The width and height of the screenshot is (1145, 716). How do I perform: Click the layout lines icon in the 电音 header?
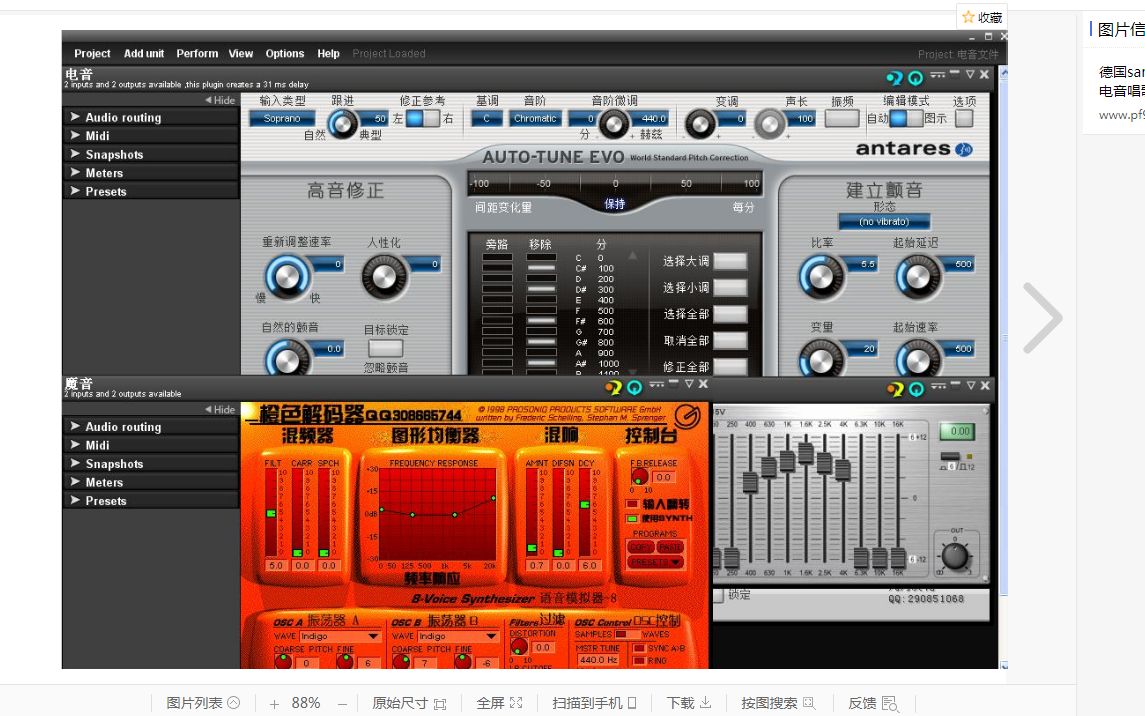click(938, 74)
